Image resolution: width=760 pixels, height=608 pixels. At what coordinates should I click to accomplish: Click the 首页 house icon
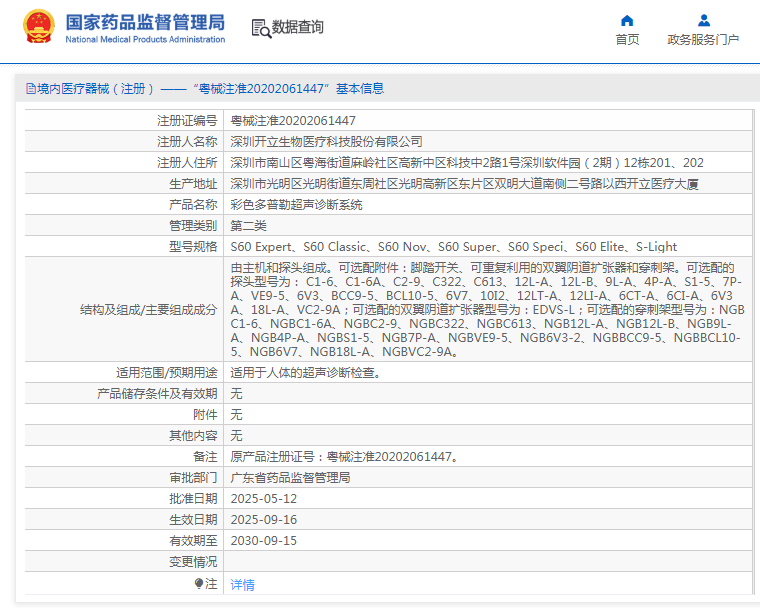[627, 20]
